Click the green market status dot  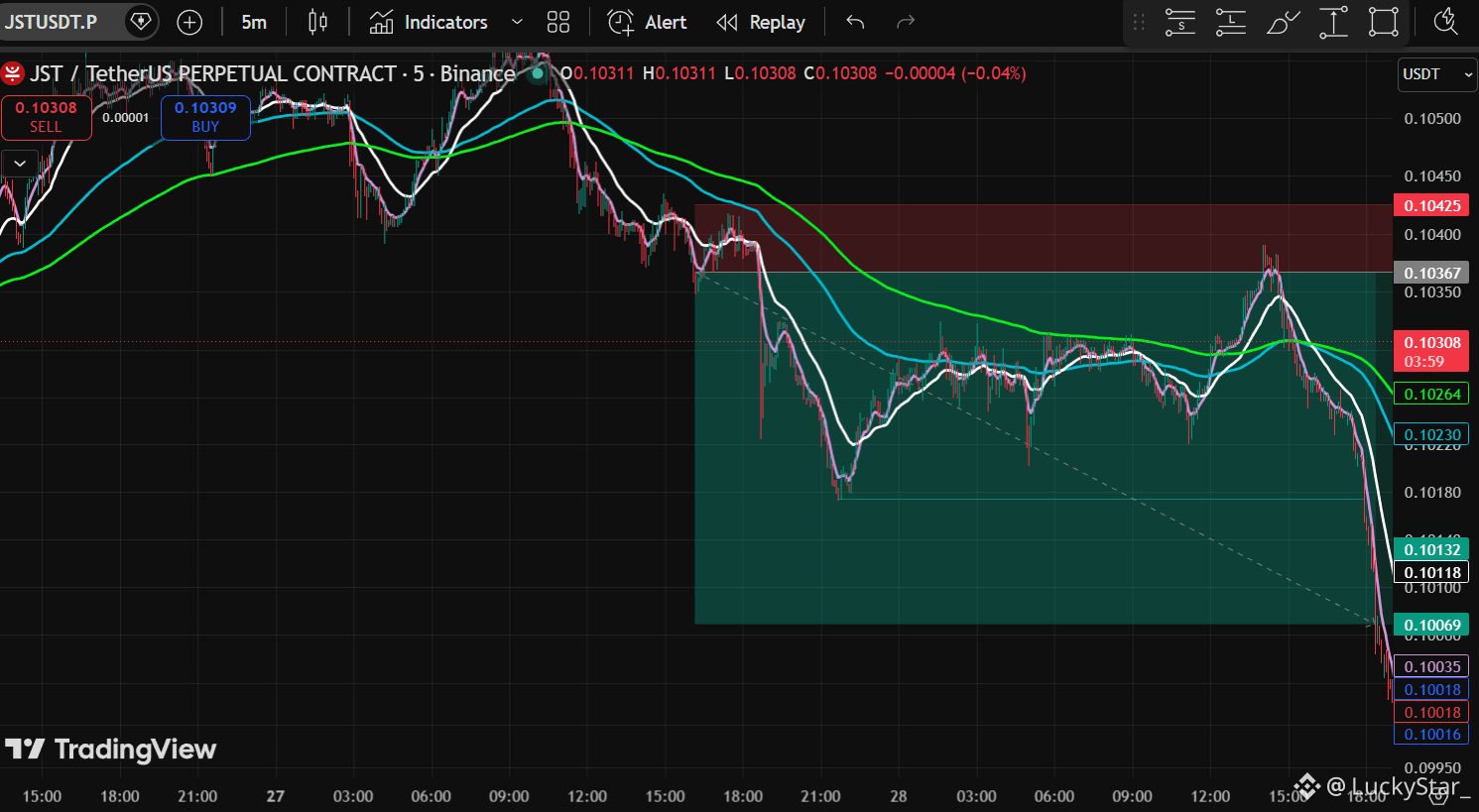coord(538,73)
